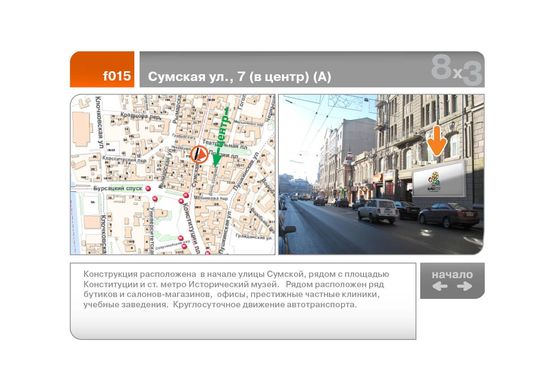Click the description text starting with Конструкция расположена
The height and width of the screenshot is (391, 555).
tap(236, 289)
